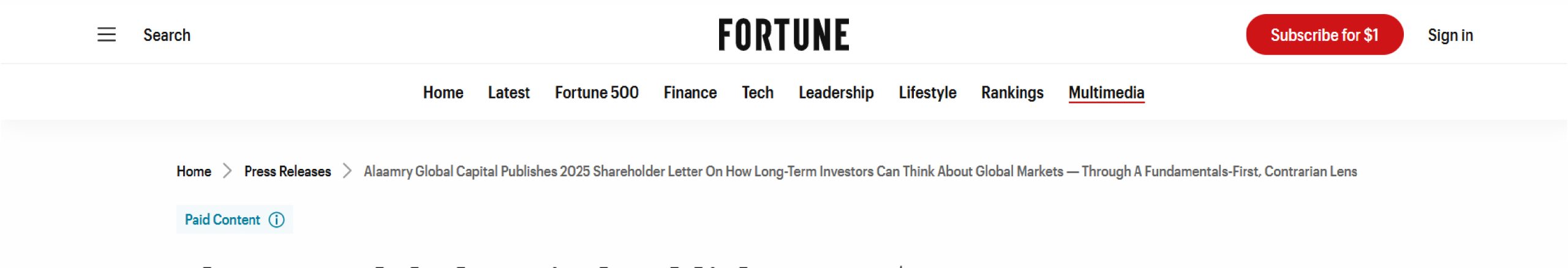Click the Paid Content label

pyautogui.click(x=222, y=220)
